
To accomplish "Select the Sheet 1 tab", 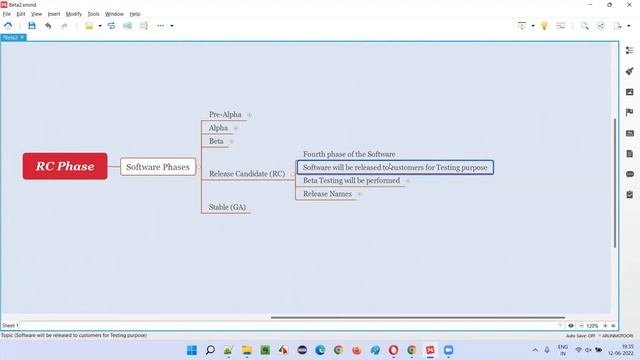I will coord(10,326).
